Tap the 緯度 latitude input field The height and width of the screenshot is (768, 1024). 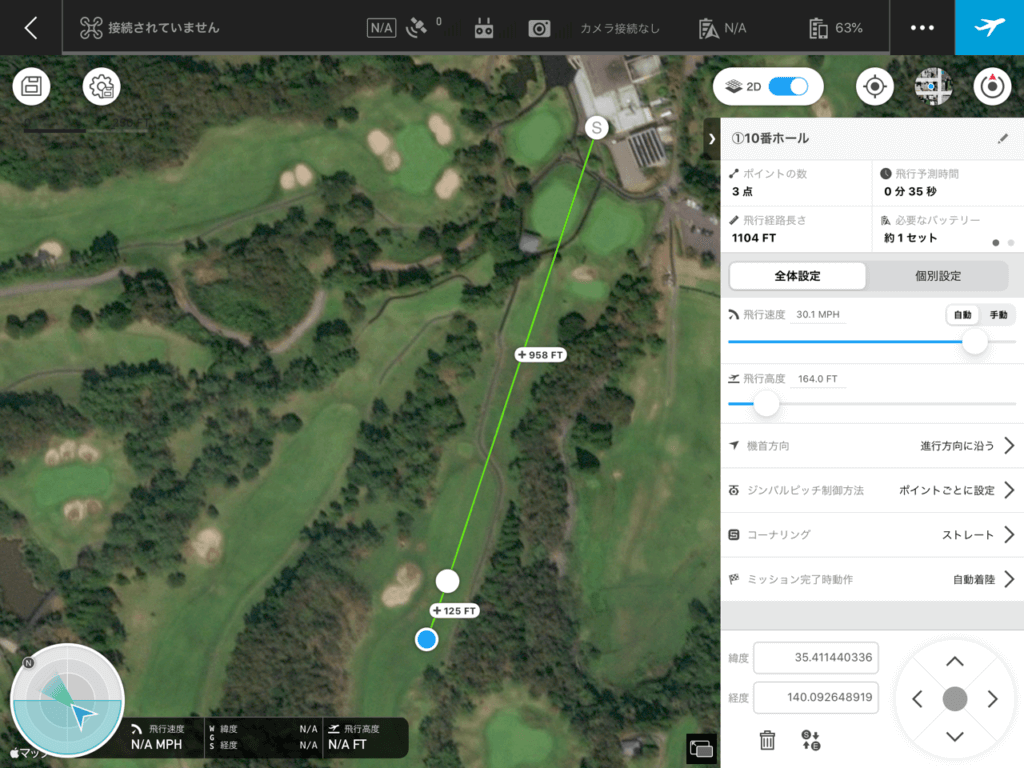pyautogui.click(x=815, y=658)
